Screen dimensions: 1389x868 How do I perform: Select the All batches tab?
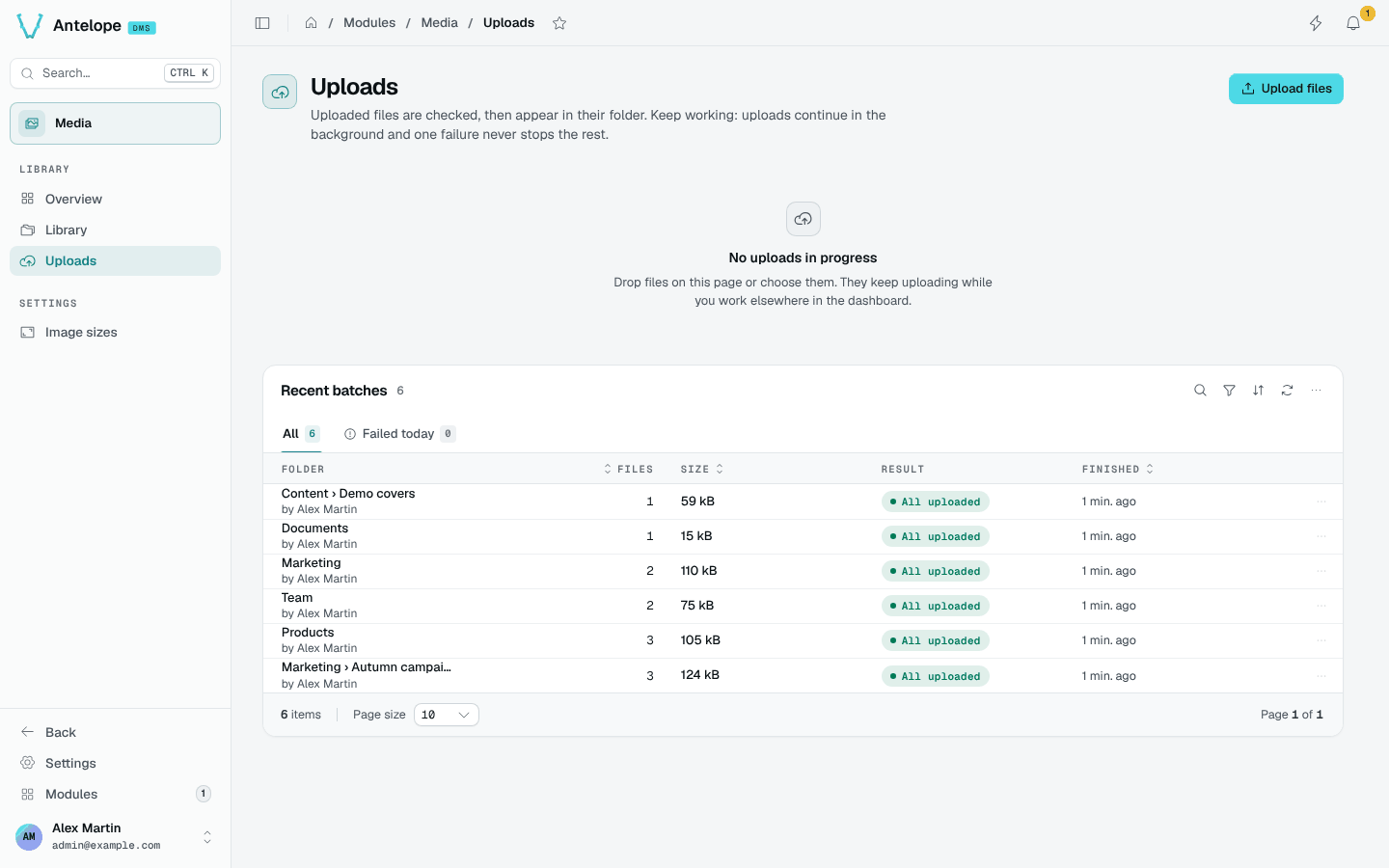click(x=301, y=434)
